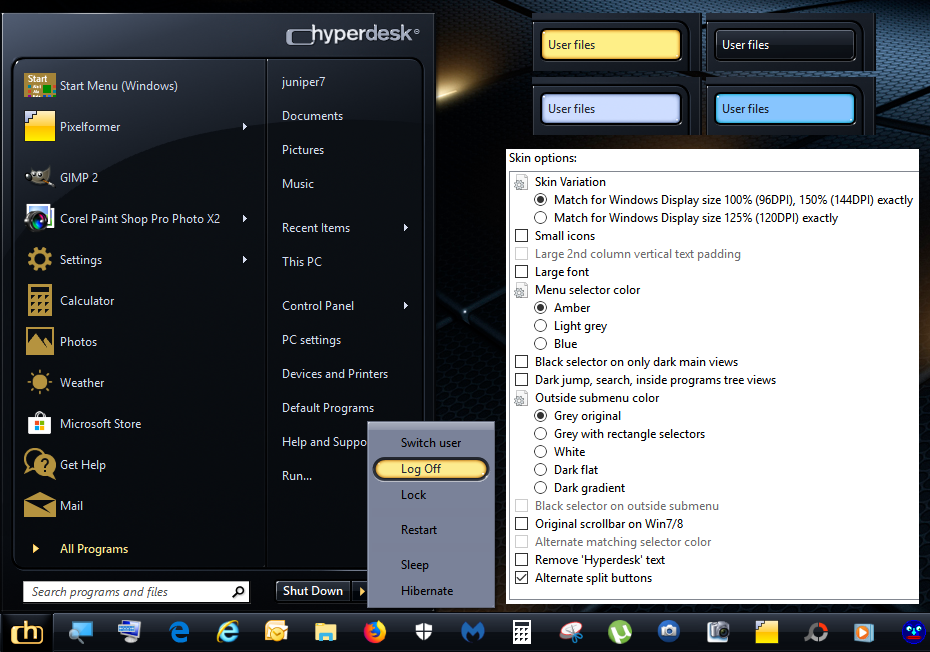Open the juniper7 user folder link
The width and height of the screenshot is (930, 652).
(x=304, y=82)
